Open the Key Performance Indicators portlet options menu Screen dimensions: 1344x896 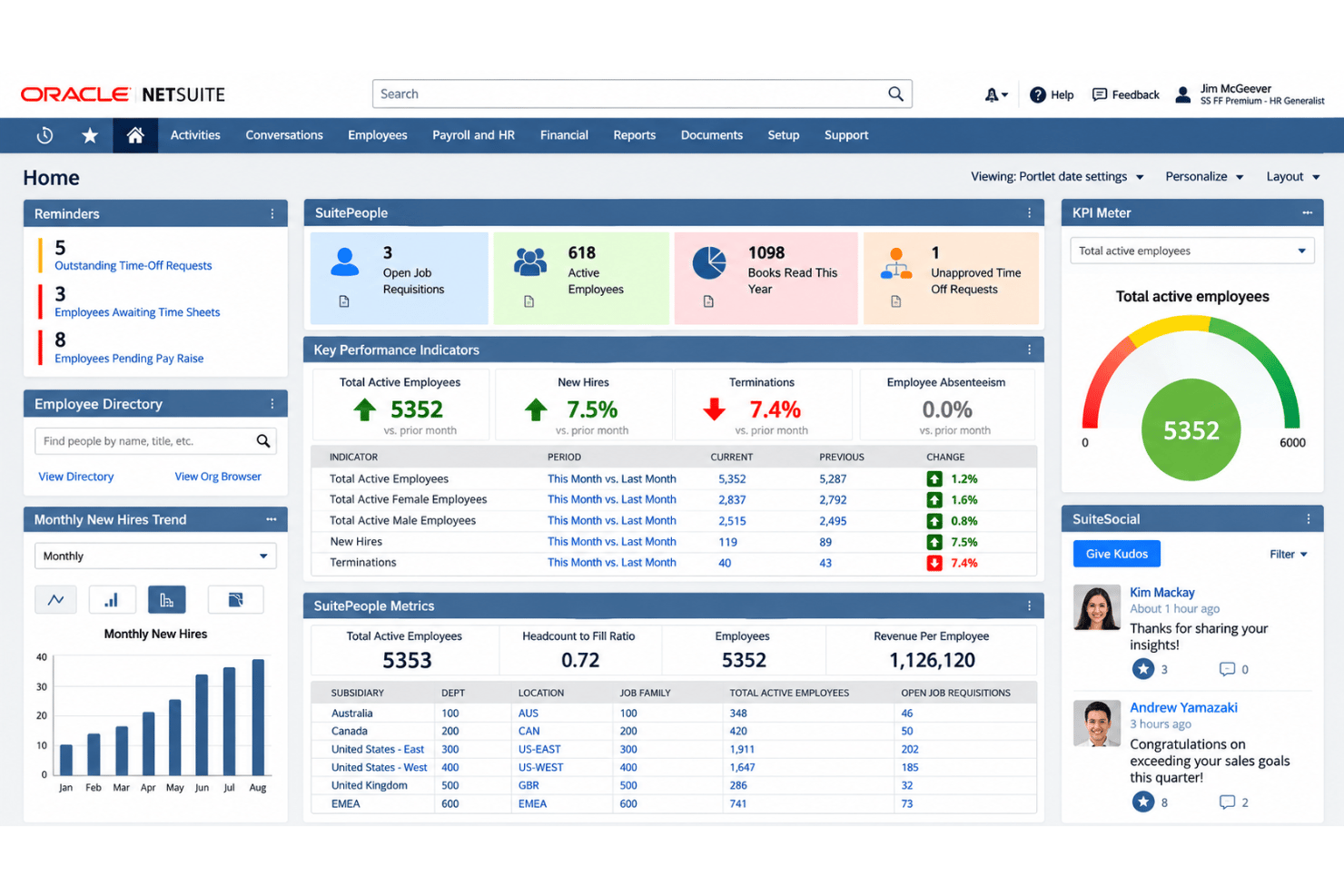(1029, 350)
